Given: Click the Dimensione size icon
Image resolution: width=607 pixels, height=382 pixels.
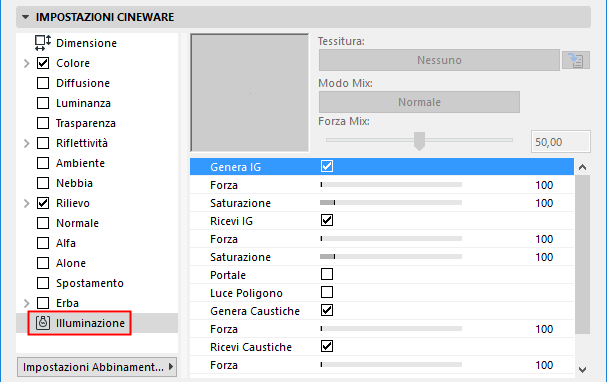Looking at the screenshot, I should pos(43,43).
